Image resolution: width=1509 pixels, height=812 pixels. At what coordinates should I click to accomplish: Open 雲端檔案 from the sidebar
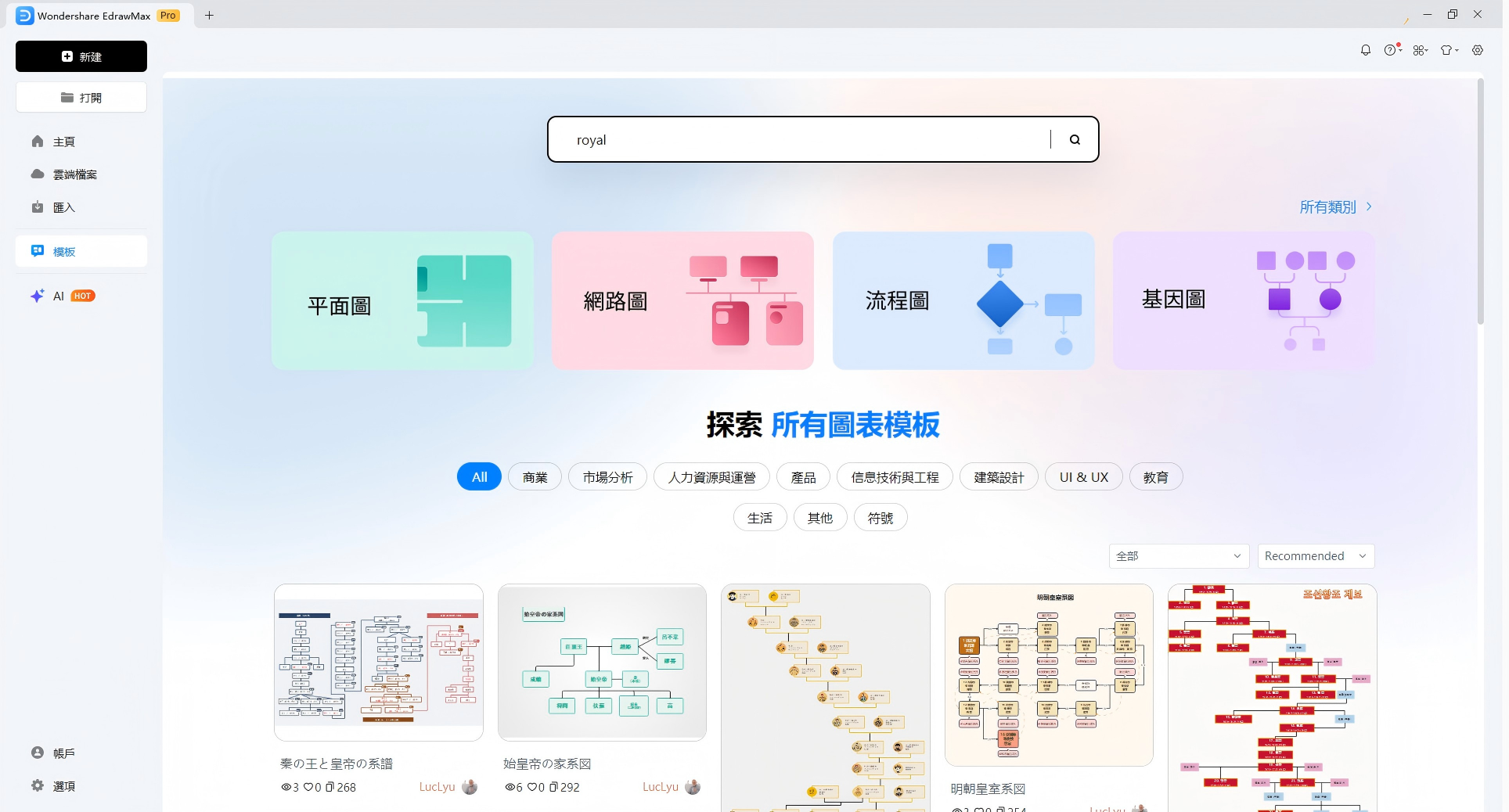[74, 174]
